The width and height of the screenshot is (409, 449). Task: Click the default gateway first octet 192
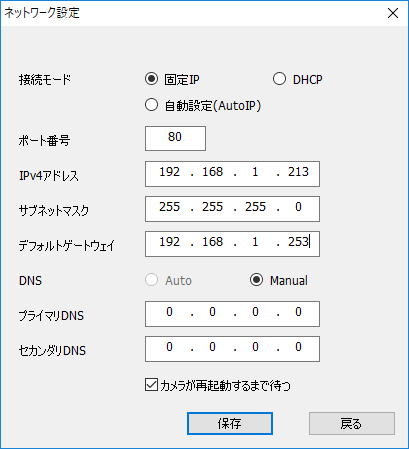[169, 242]
